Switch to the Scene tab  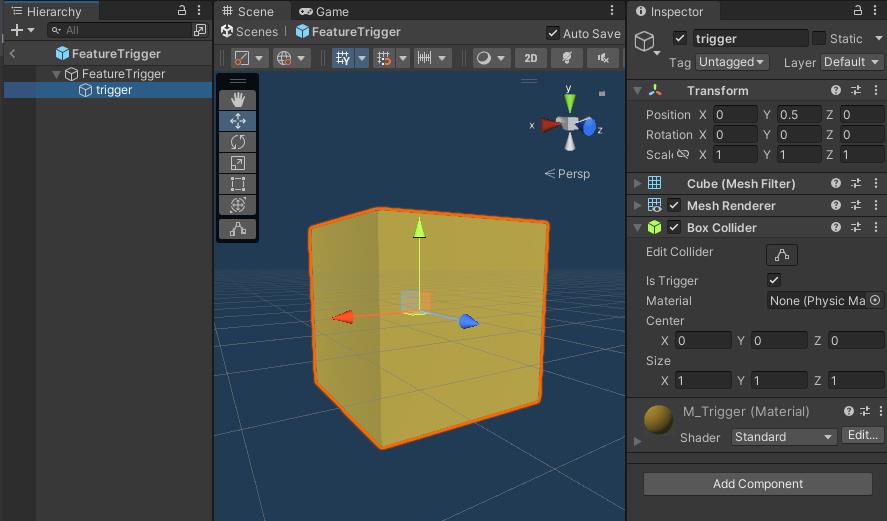pyautogui.click(x=248, y=11)
